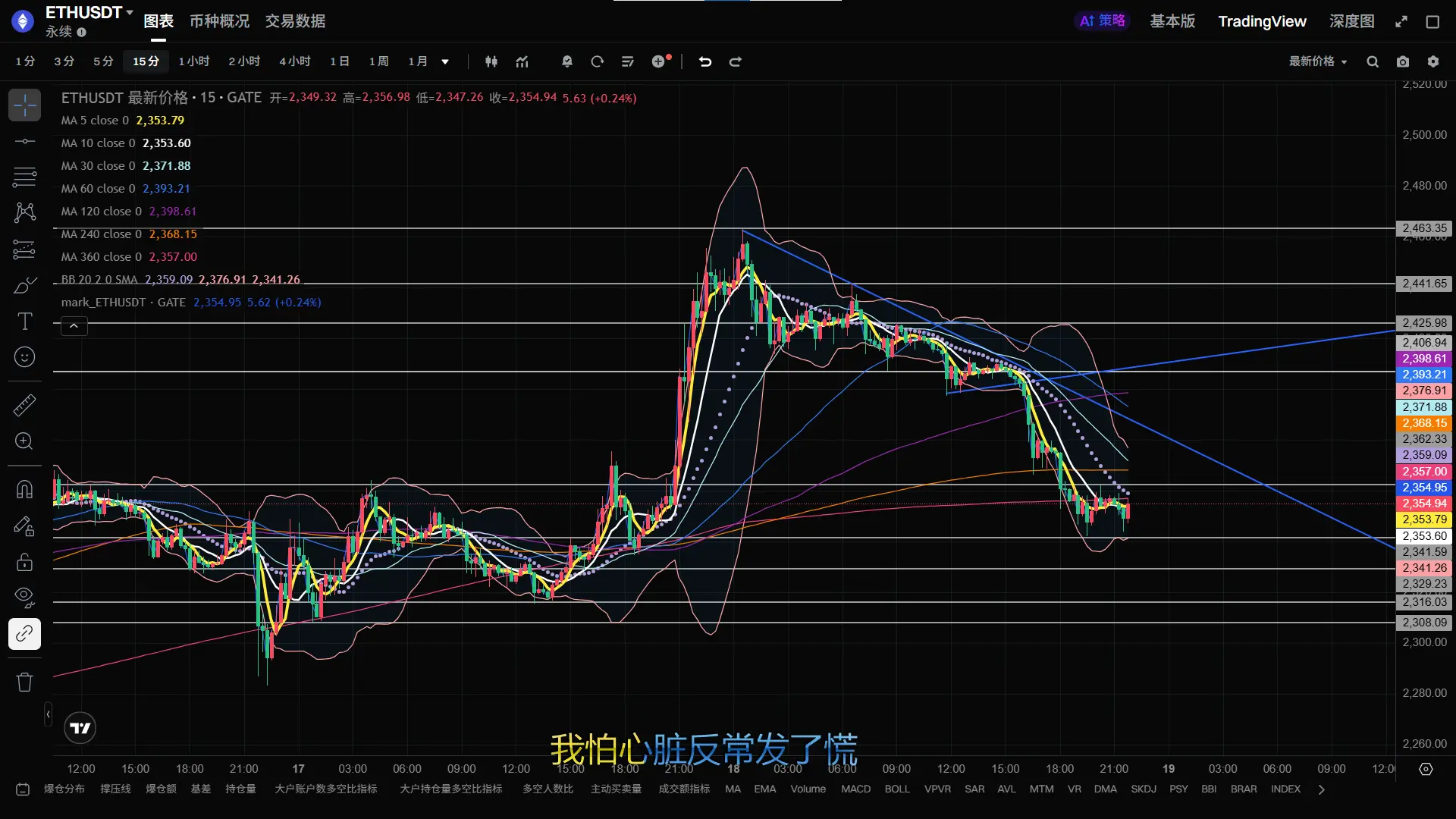Open the 最新价格 price type dropdown

1318,61
